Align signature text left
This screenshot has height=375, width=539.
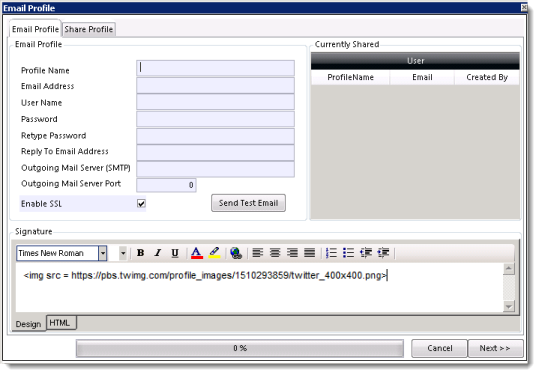pos(257,253)
